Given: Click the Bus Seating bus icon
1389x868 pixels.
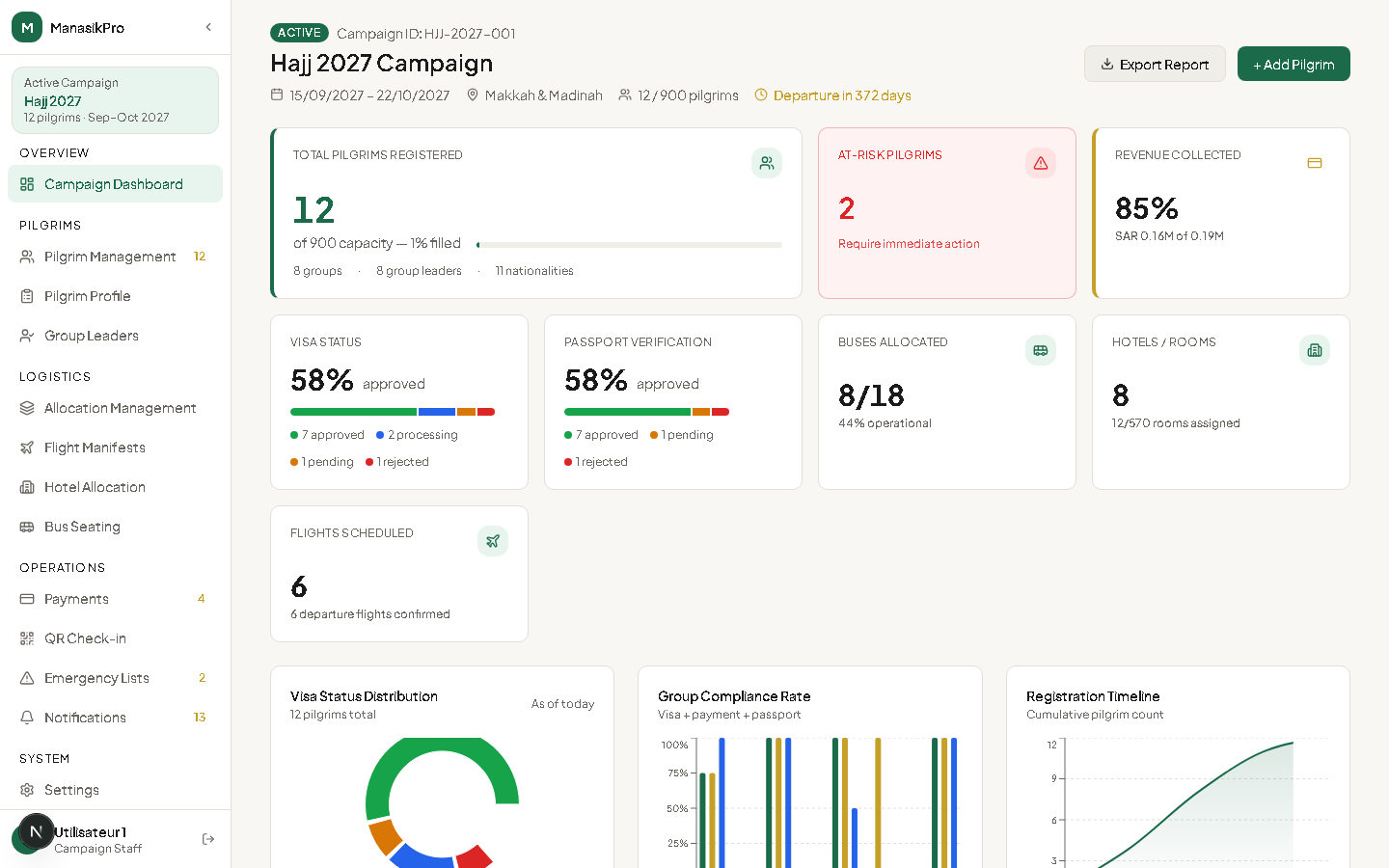Looking at the screenshot, I should click(x=27, y=527).
